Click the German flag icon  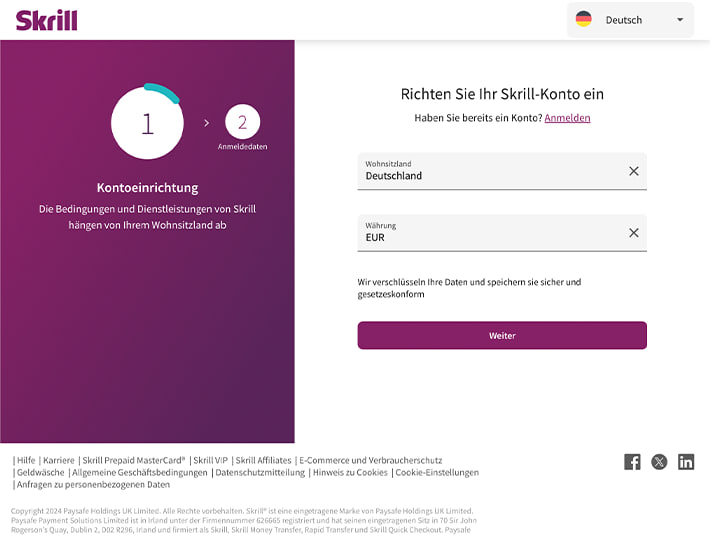tap(583, 19)
